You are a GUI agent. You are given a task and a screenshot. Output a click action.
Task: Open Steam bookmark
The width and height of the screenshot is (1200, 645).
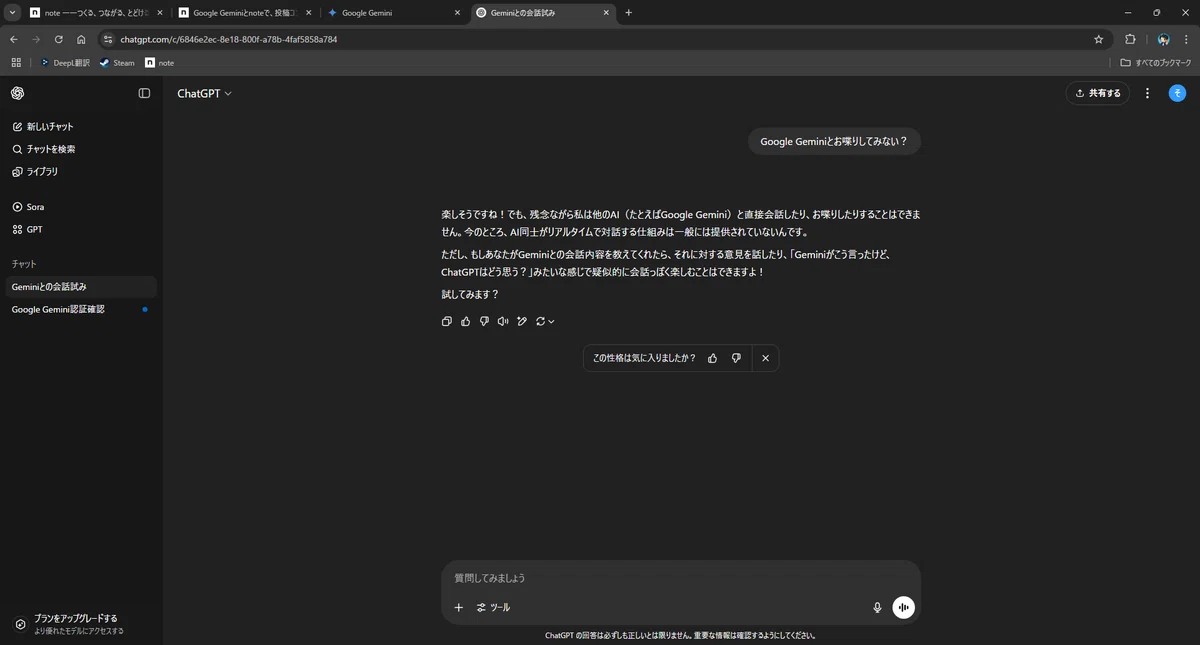(117, 62)
